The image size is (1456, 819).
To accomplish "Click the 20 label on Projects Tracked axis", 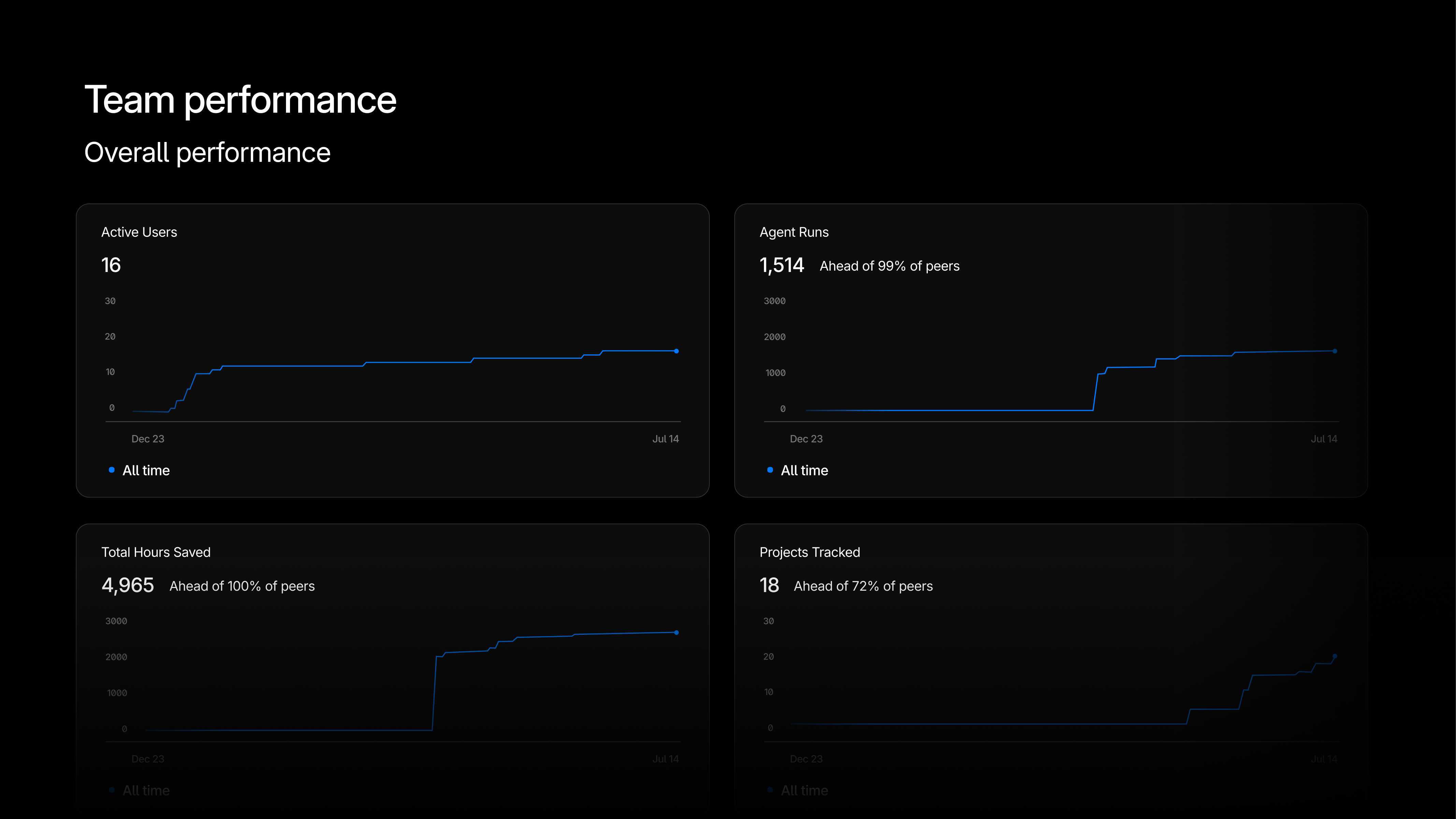I will (x=769, y=657).
